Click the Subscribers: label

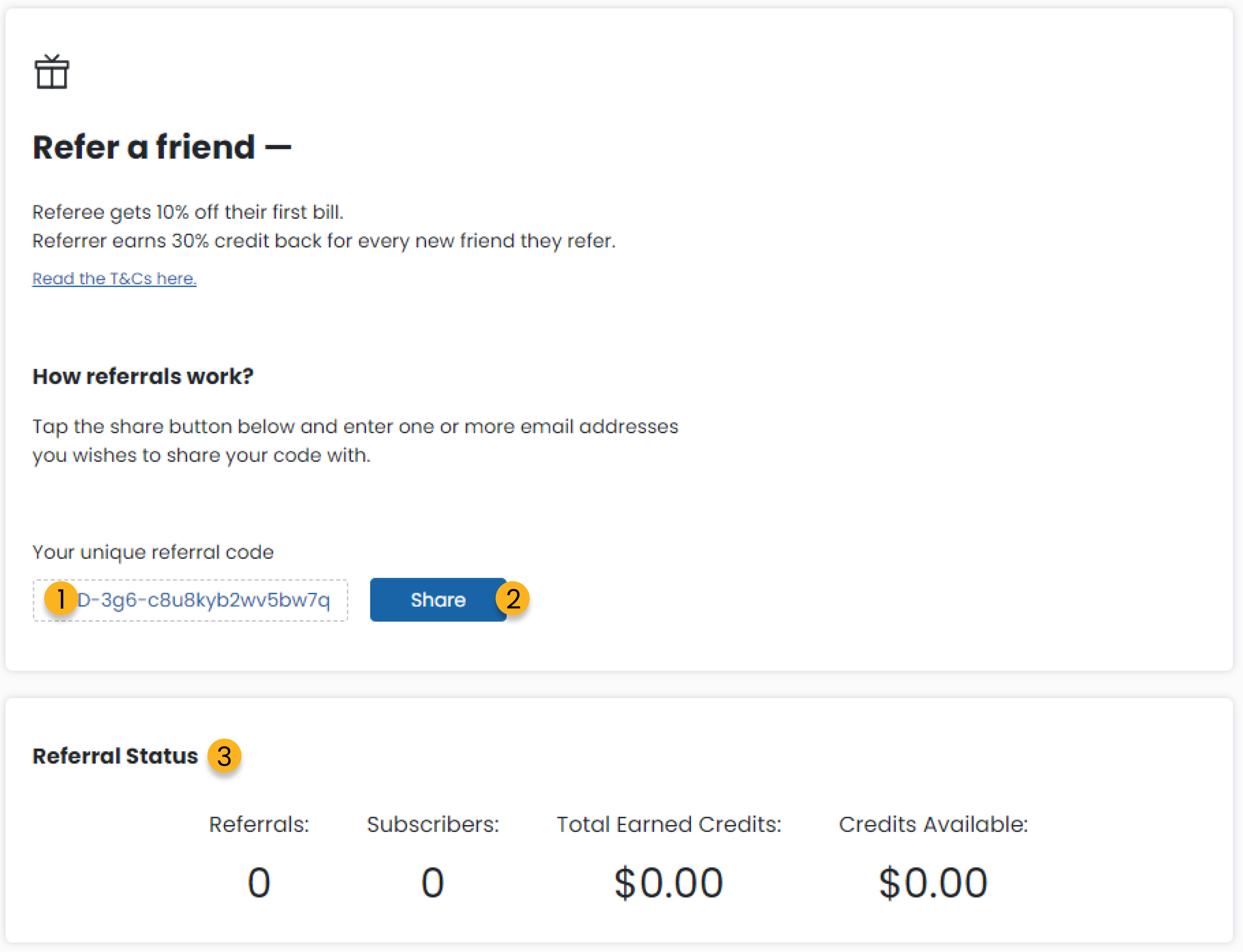433,824
